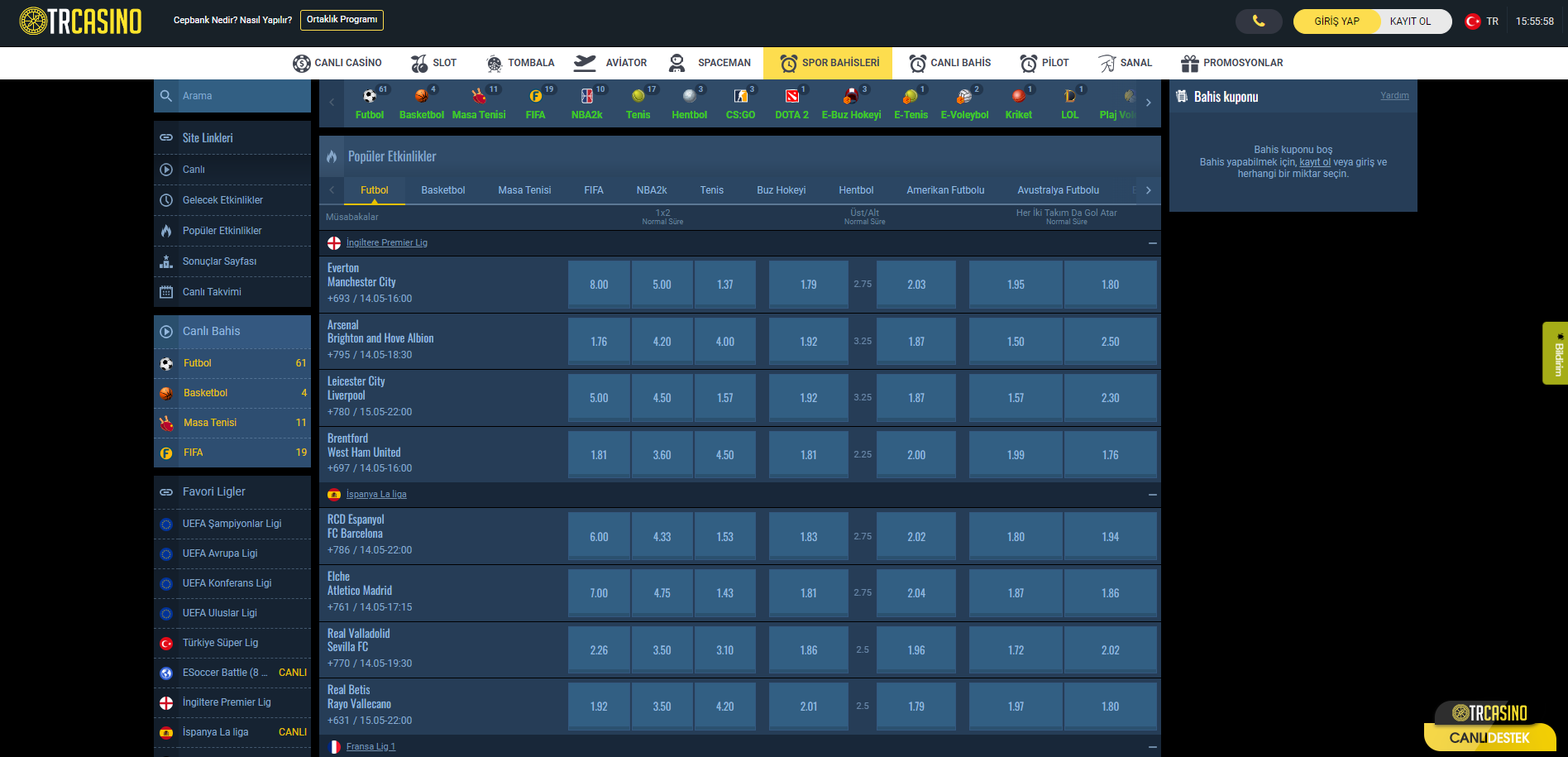Open the Canlı Destek live support widget

coord(1489,726)
